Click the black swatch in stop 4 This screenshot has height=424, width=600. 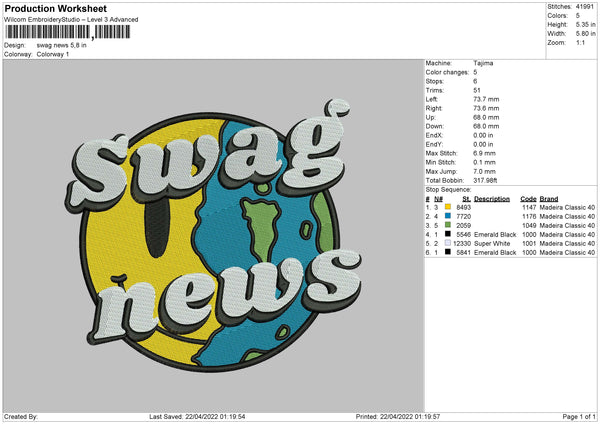click(x=447, y=233)
